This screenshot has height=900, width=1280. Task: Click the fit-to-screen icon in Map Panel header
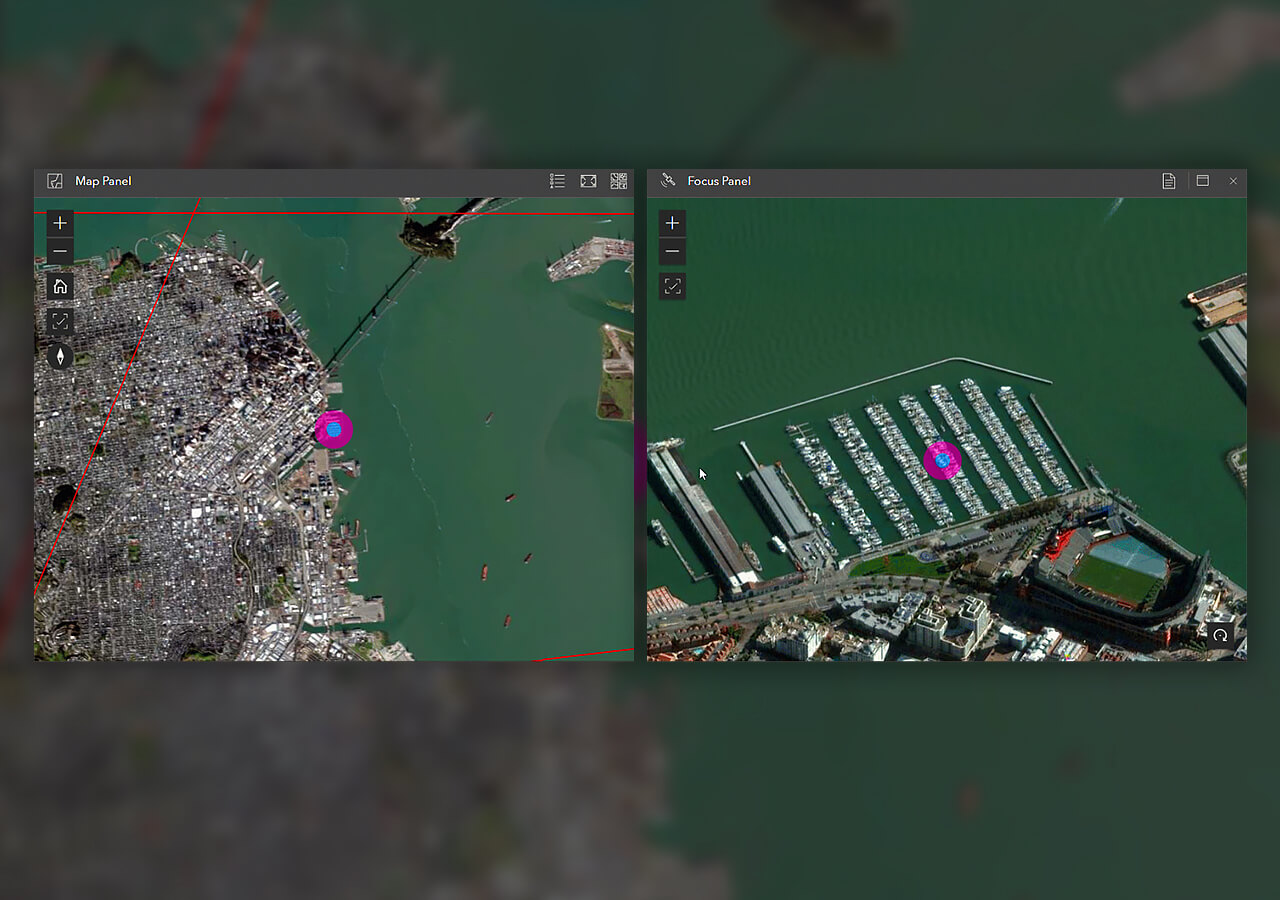(x=588, y=181)
